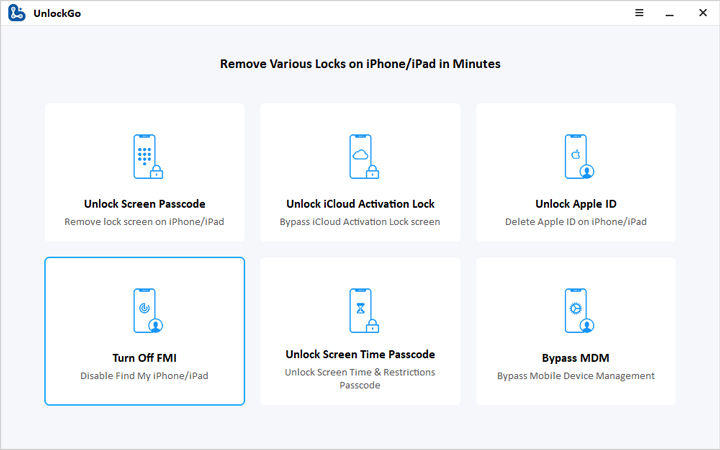This screenshot has height=450, width=720.
Task: Open the hamburger menu in title bar
Action: click(639, 13)
